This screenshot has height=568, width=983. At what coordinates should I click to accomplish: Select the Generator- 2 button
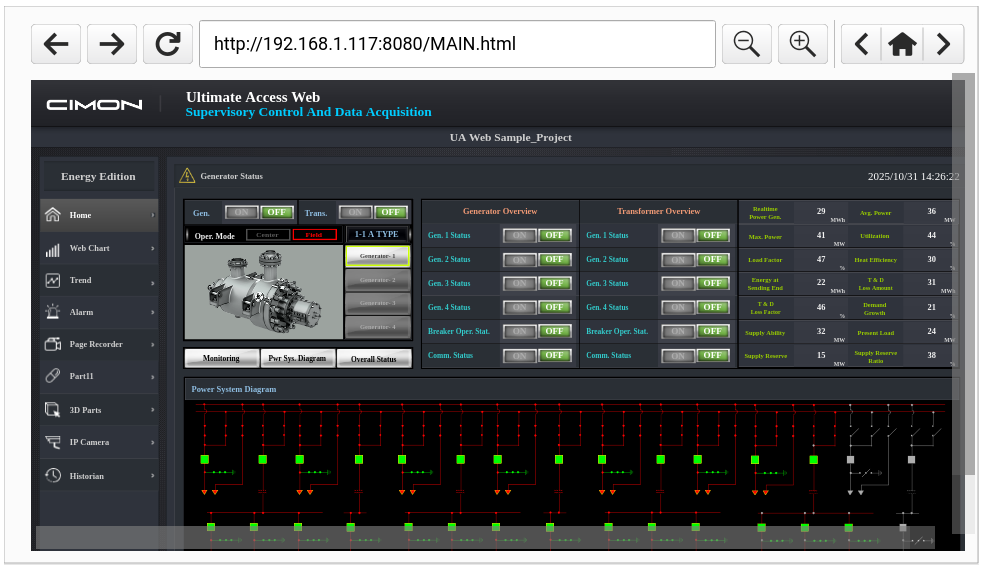click(x=377, y=280)
